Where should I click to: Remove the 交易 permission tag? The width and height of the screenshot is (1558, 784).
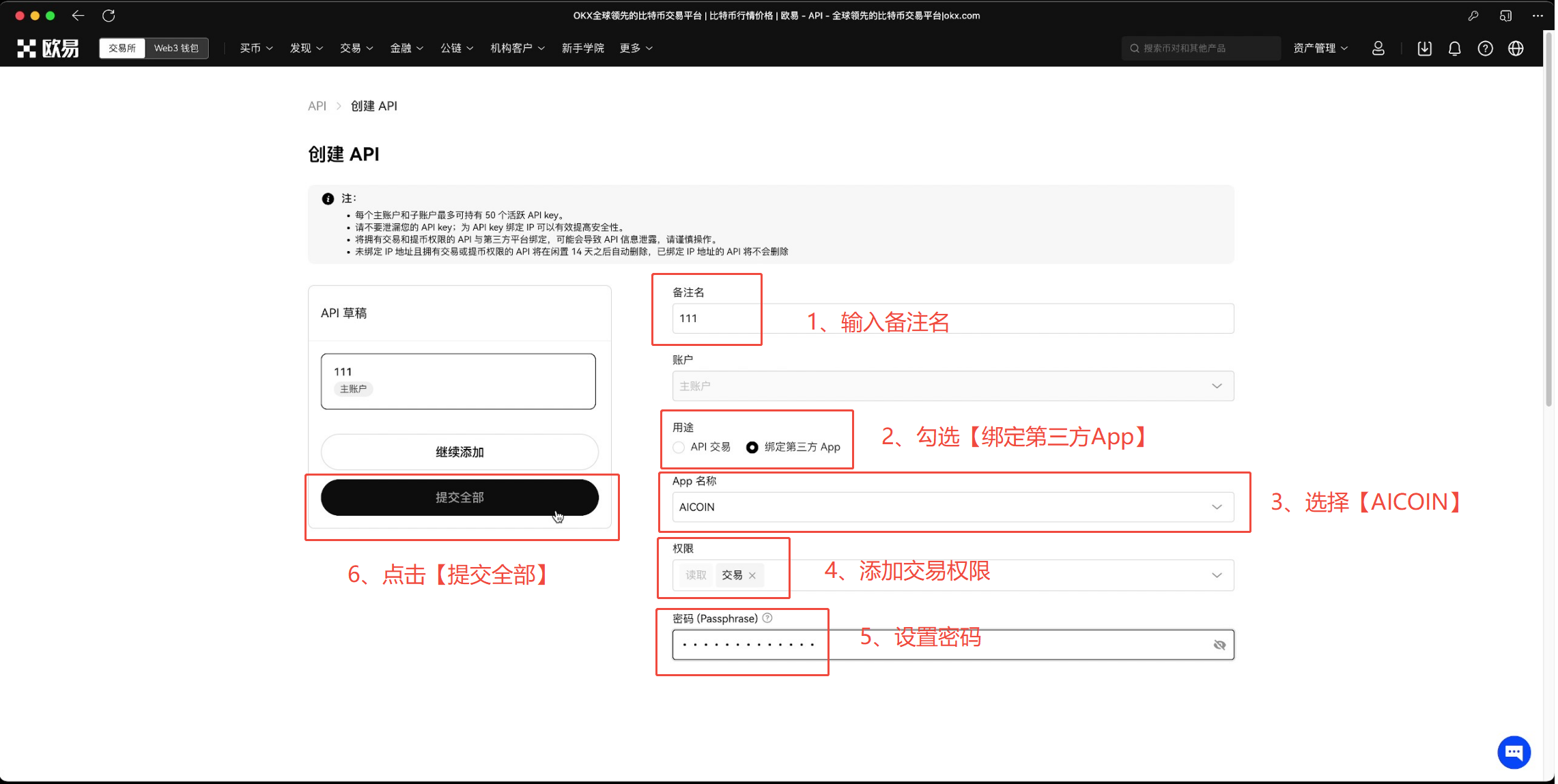tap(752, 576)
